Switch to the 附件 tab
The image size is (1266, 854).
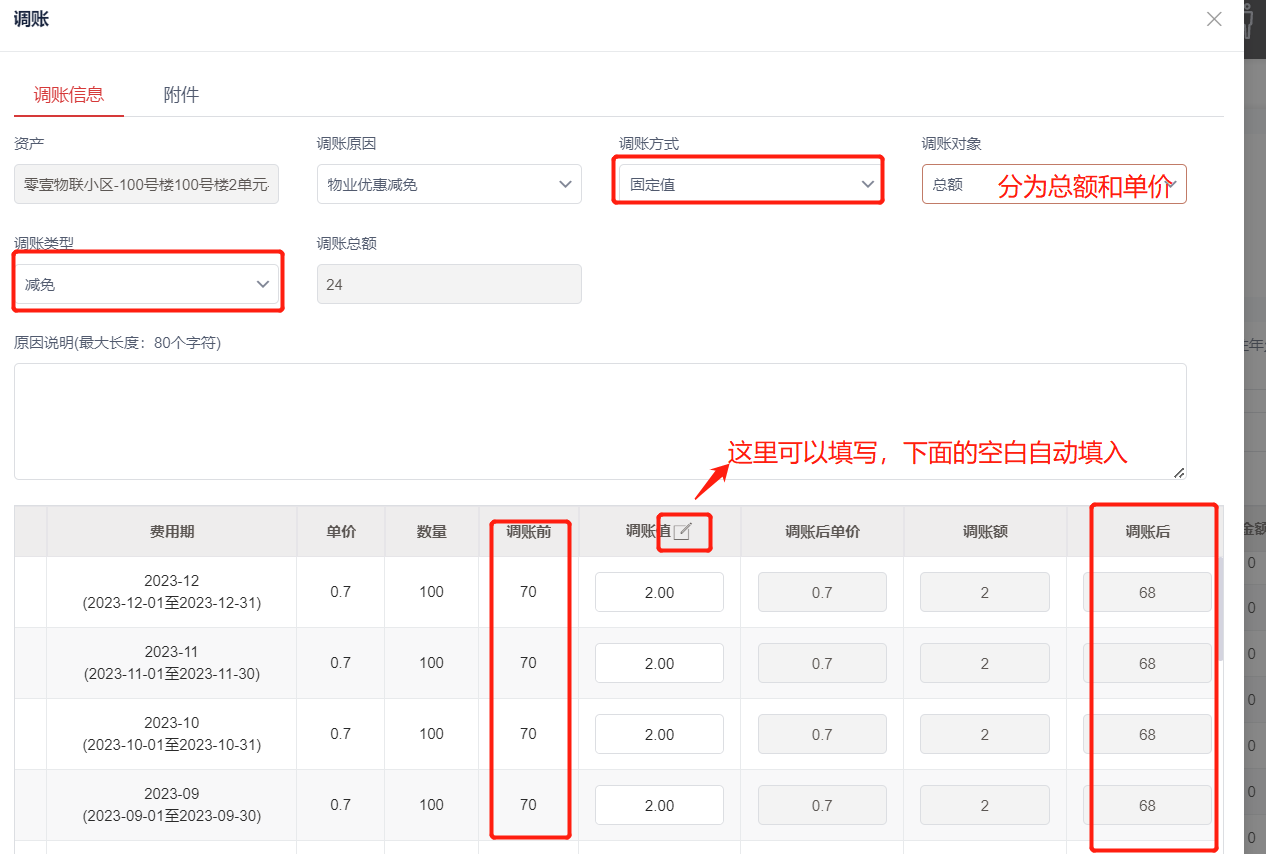tap(181, 95)
